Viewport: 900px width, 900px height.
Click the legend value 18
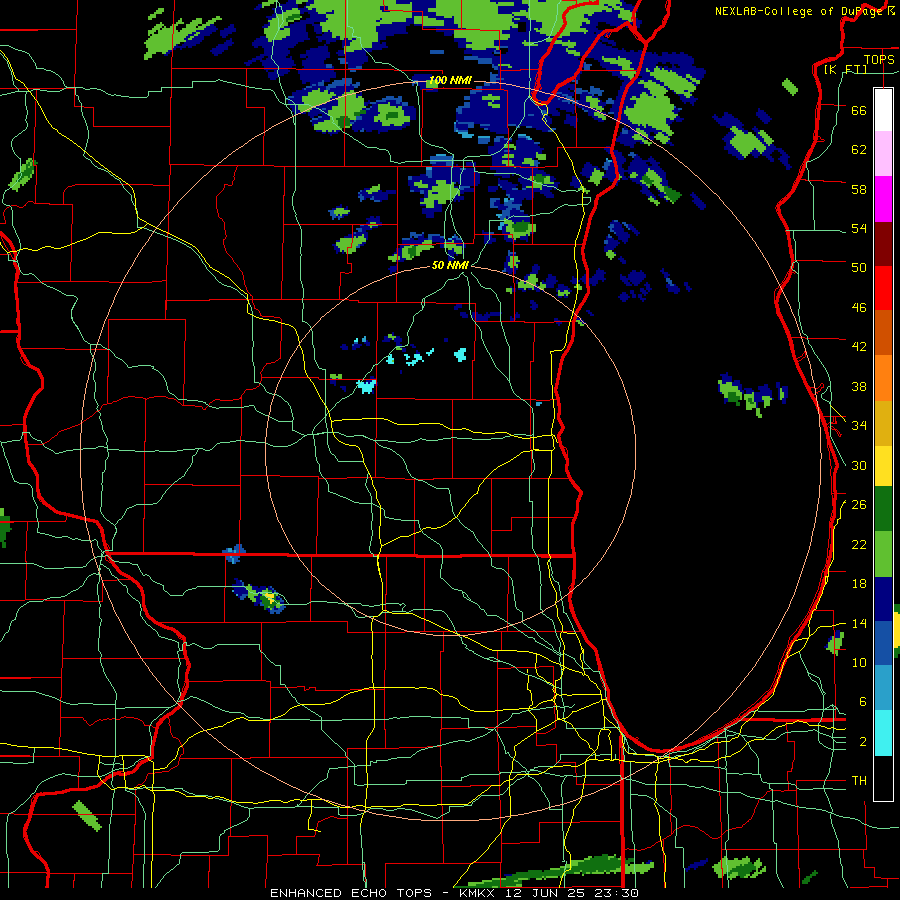click(x=859, y=584)
